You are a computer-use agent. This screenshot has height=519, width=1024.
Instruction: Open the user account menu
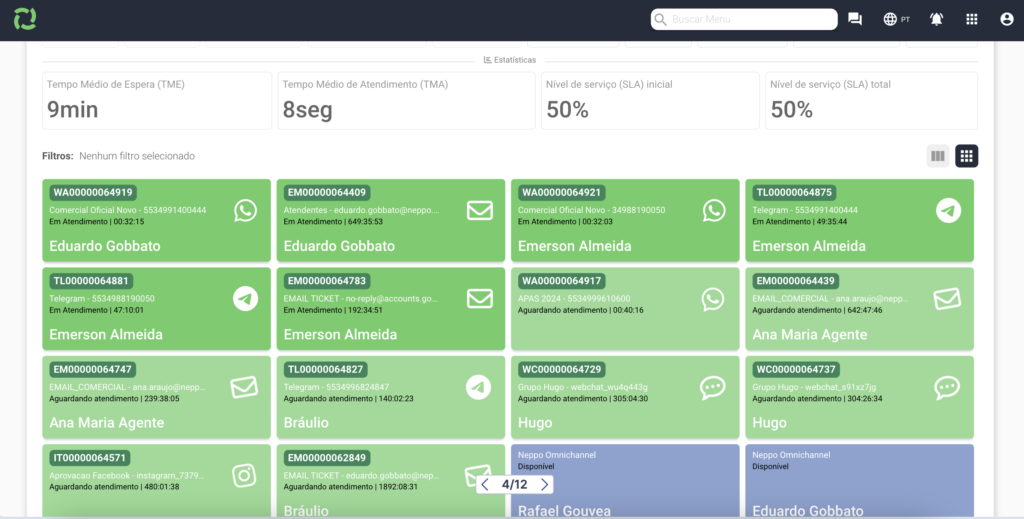[x=1006, y=19]
